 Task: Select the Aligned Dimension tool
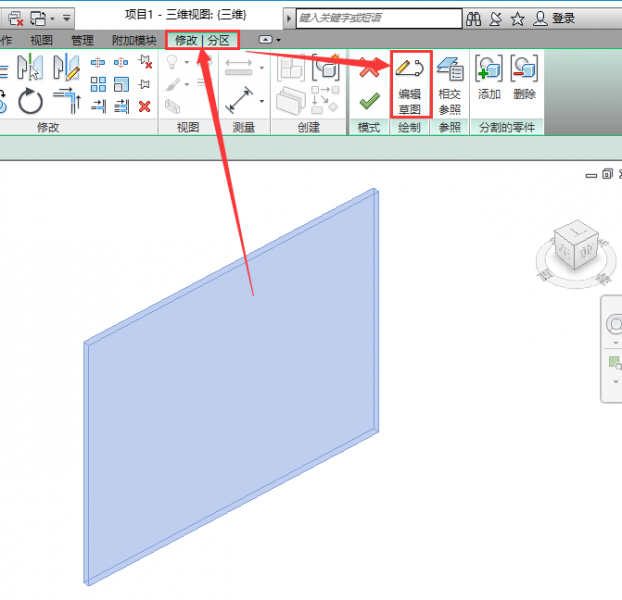point(239,100)
